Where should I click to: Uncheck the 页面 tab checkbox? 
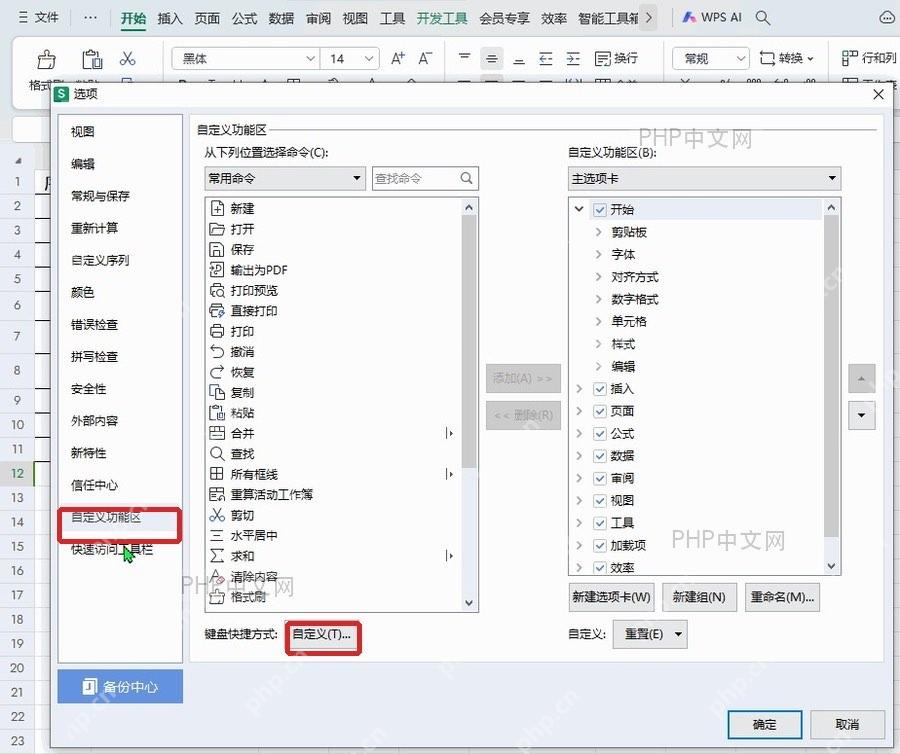[600, 411]
